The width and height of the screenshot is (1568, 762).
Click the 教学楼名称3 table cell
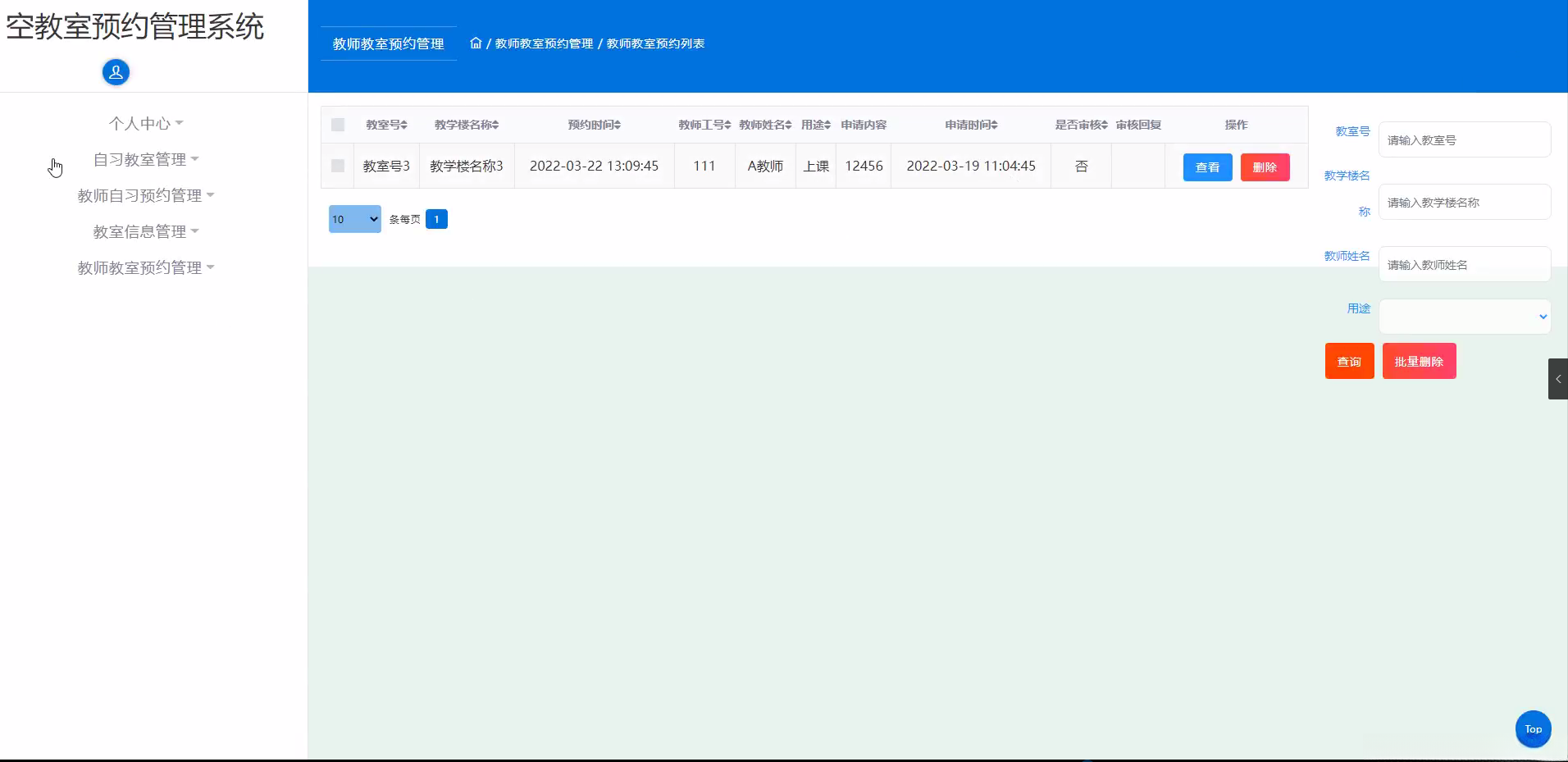click(467, 166)
